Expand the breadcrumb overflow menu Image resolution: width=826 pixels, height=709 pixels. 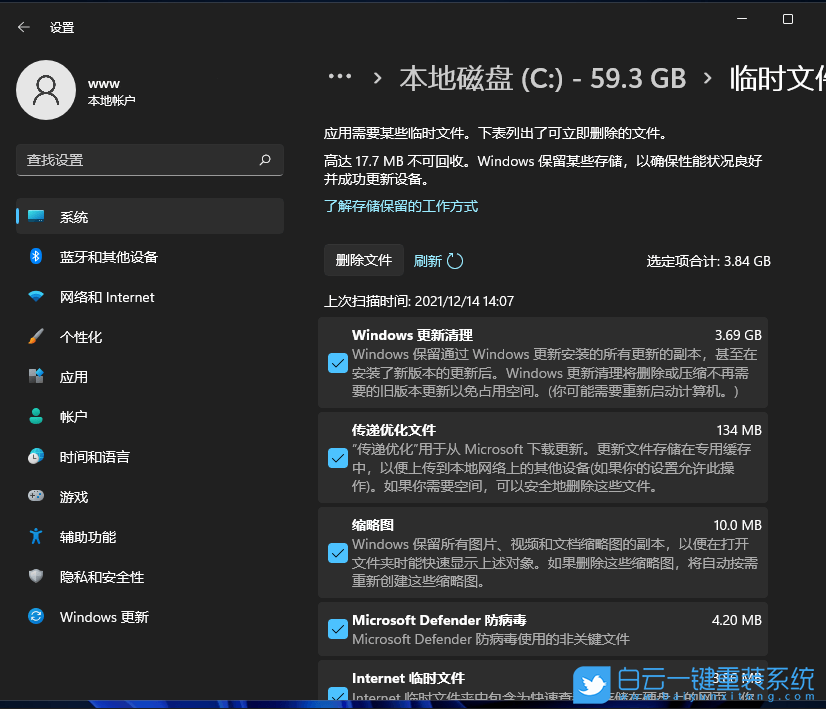tap(340, 76)
